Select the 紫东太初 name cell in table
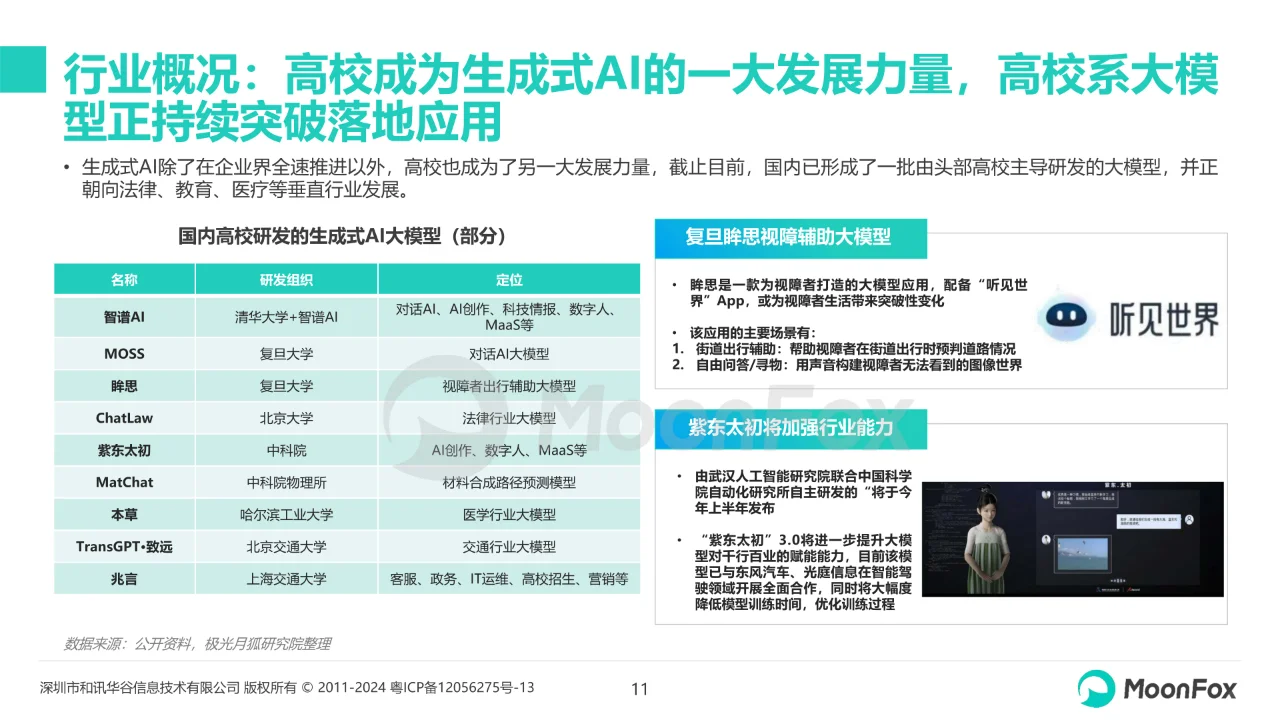 click(124, 450)
